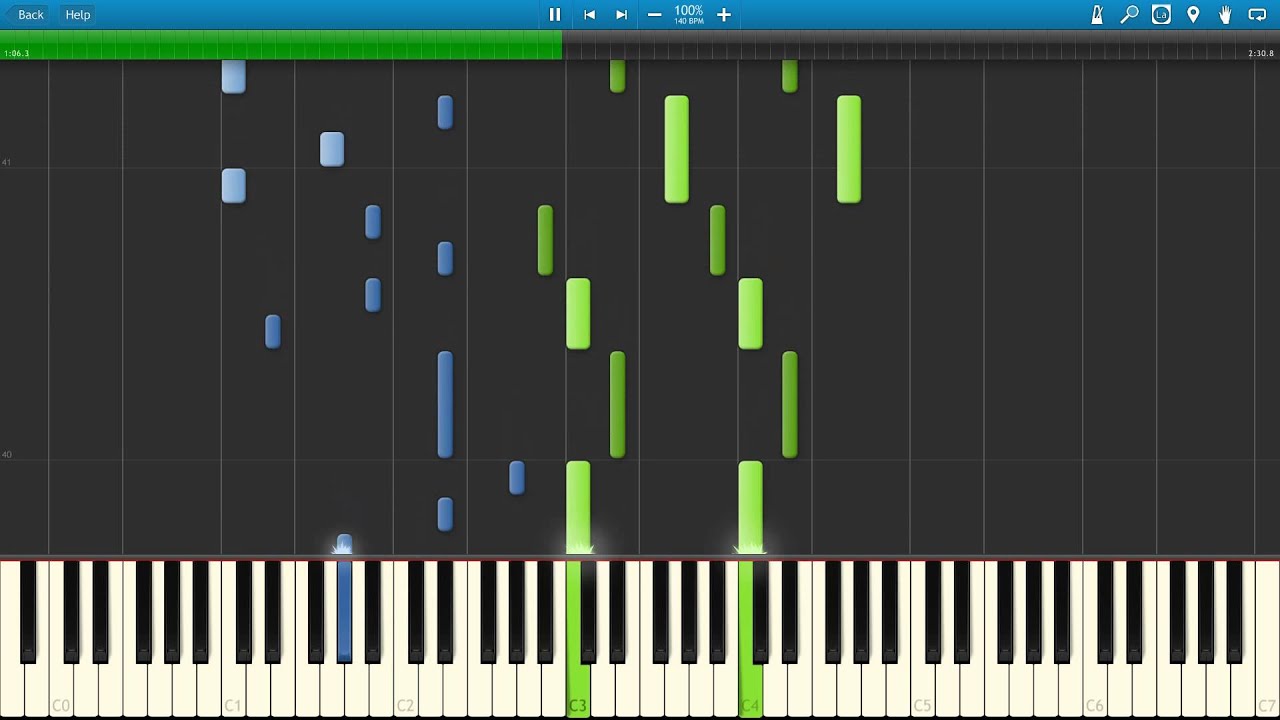The image size is (1280, 720).
Task: Play the C6 piano key
Action: (1094, 690)
